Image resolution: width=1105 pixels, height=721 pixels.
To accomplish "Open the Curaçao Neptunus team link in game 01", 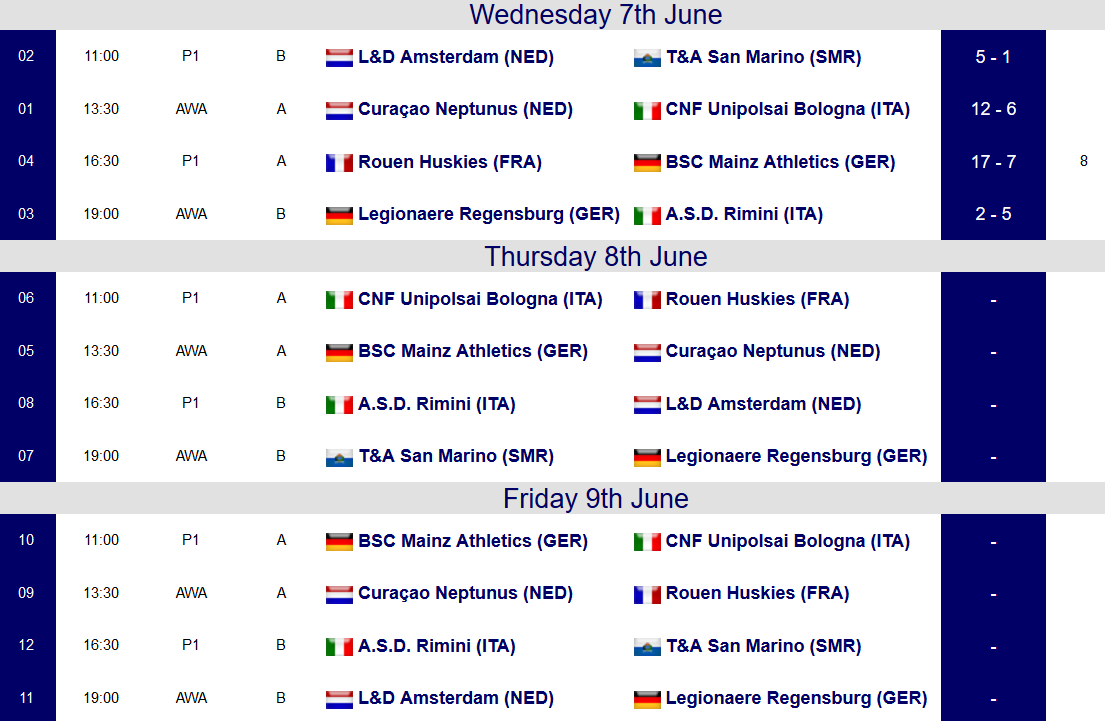I will [x=465, y=109].
